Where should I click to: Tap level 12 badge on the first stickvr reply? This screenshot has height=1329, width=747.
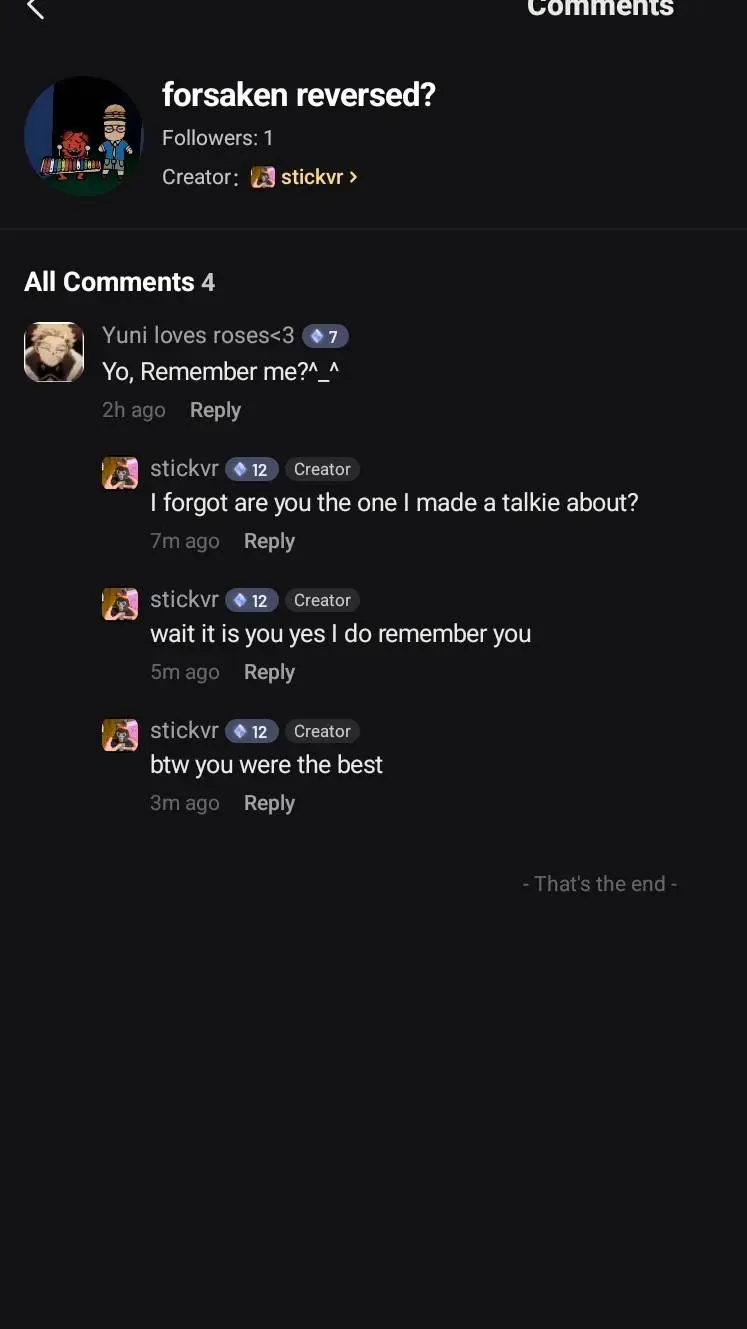coord(252,470)
